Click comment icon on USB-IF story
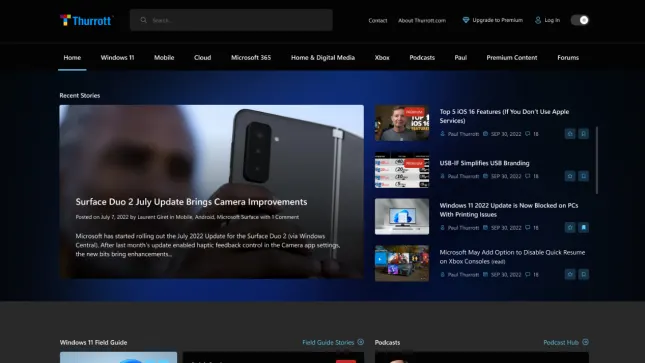The height and width of the screenshot is (363, 645). coord(527,176)
